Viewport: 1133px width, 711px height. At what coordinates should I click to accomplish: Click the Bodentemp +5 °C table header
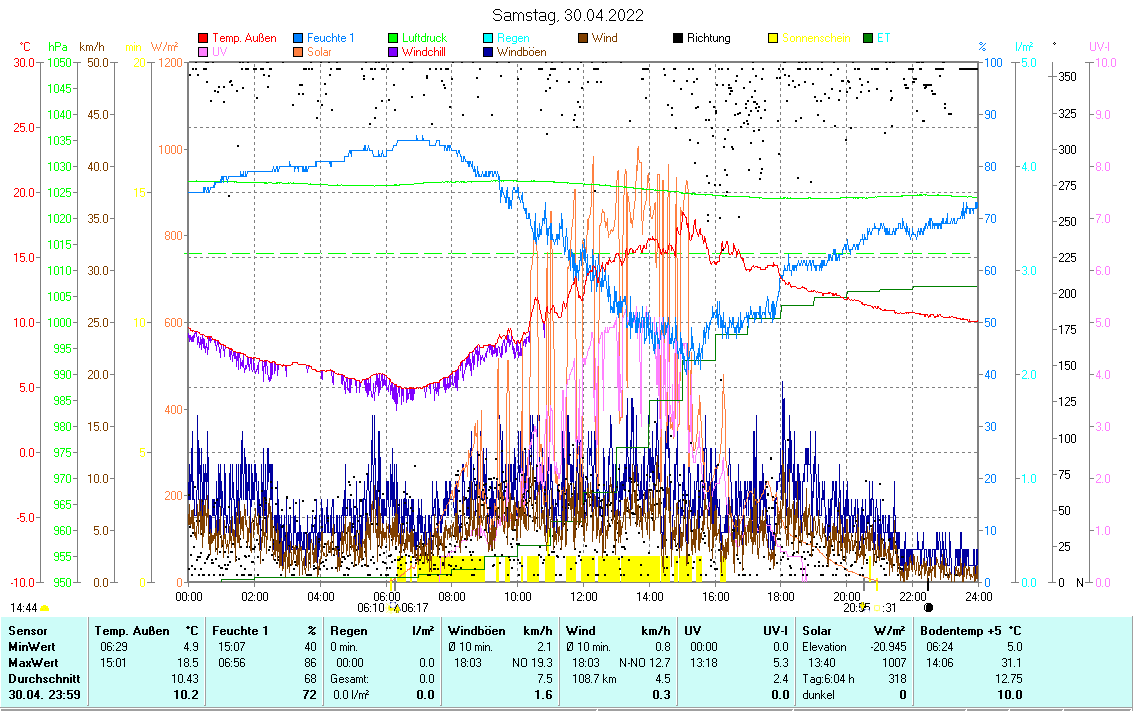coord(970,631)
